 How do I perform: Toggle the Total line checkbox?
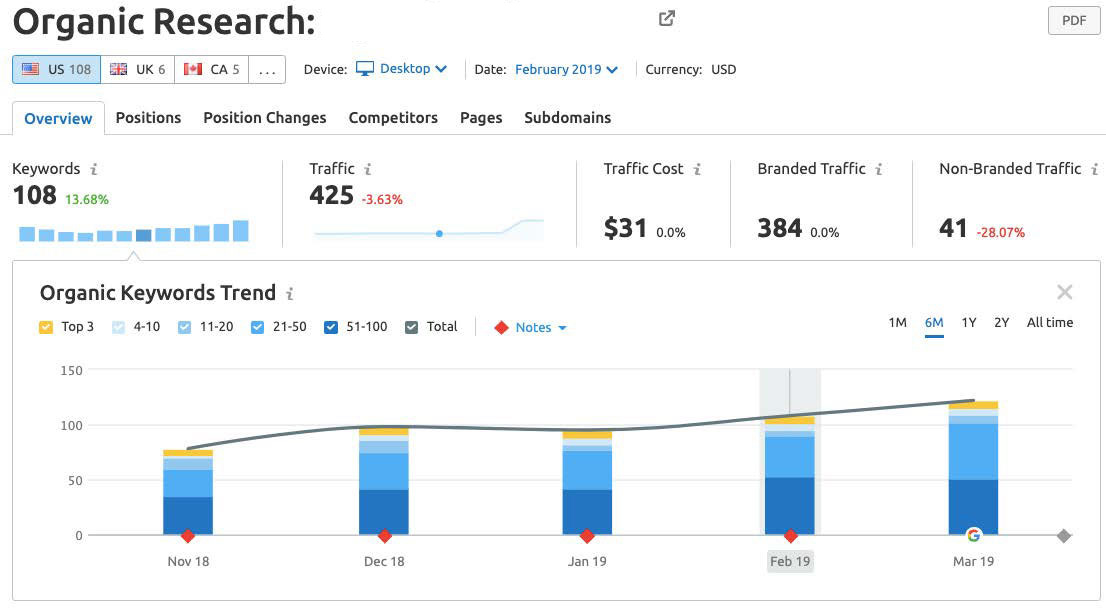coord(412,327)
